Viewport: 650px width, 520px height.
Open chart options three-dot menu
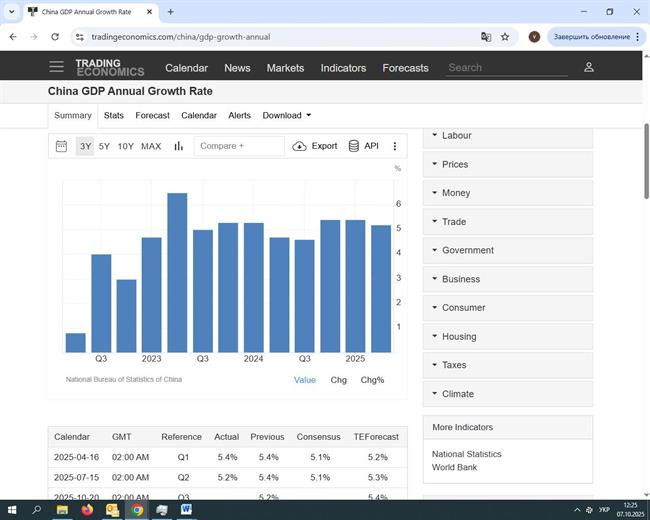click(x=395, y=146)
